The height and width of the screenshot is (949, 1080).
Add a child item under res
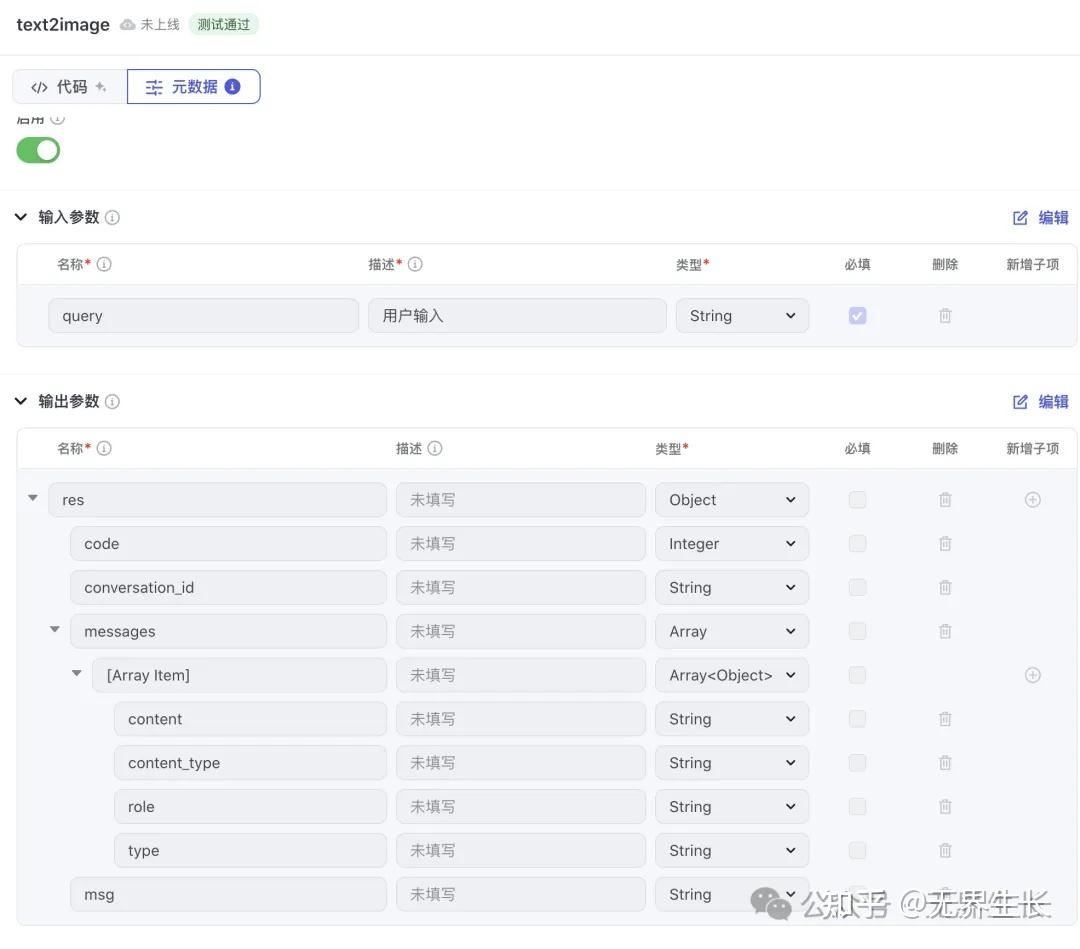pyautogui.click(x=1032, y=499)
